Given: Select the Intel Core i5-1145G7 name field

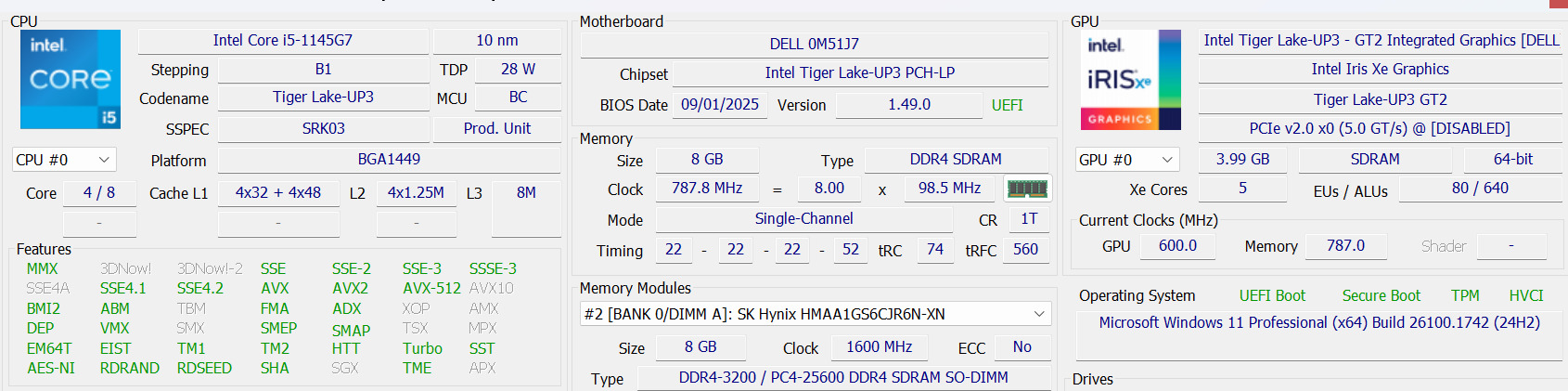Looking at the screenshot, I should tap(283, 40).
